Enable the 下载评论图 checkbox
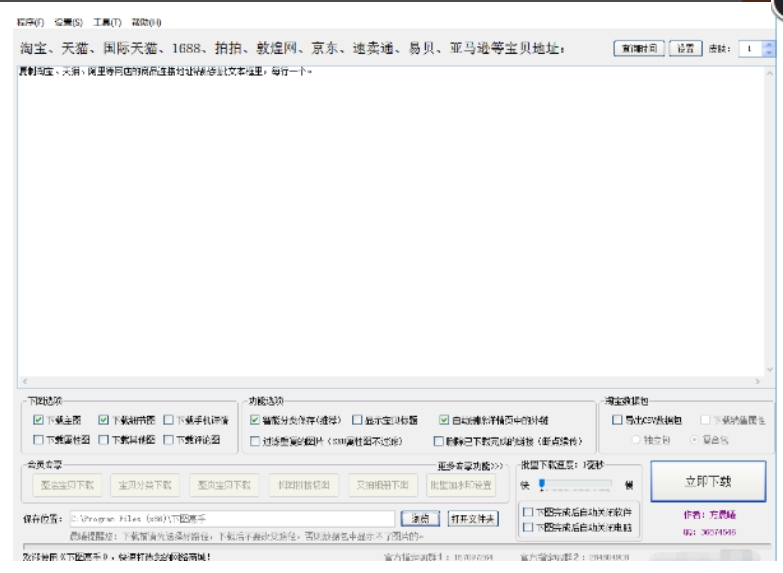 tap(169, 440)
